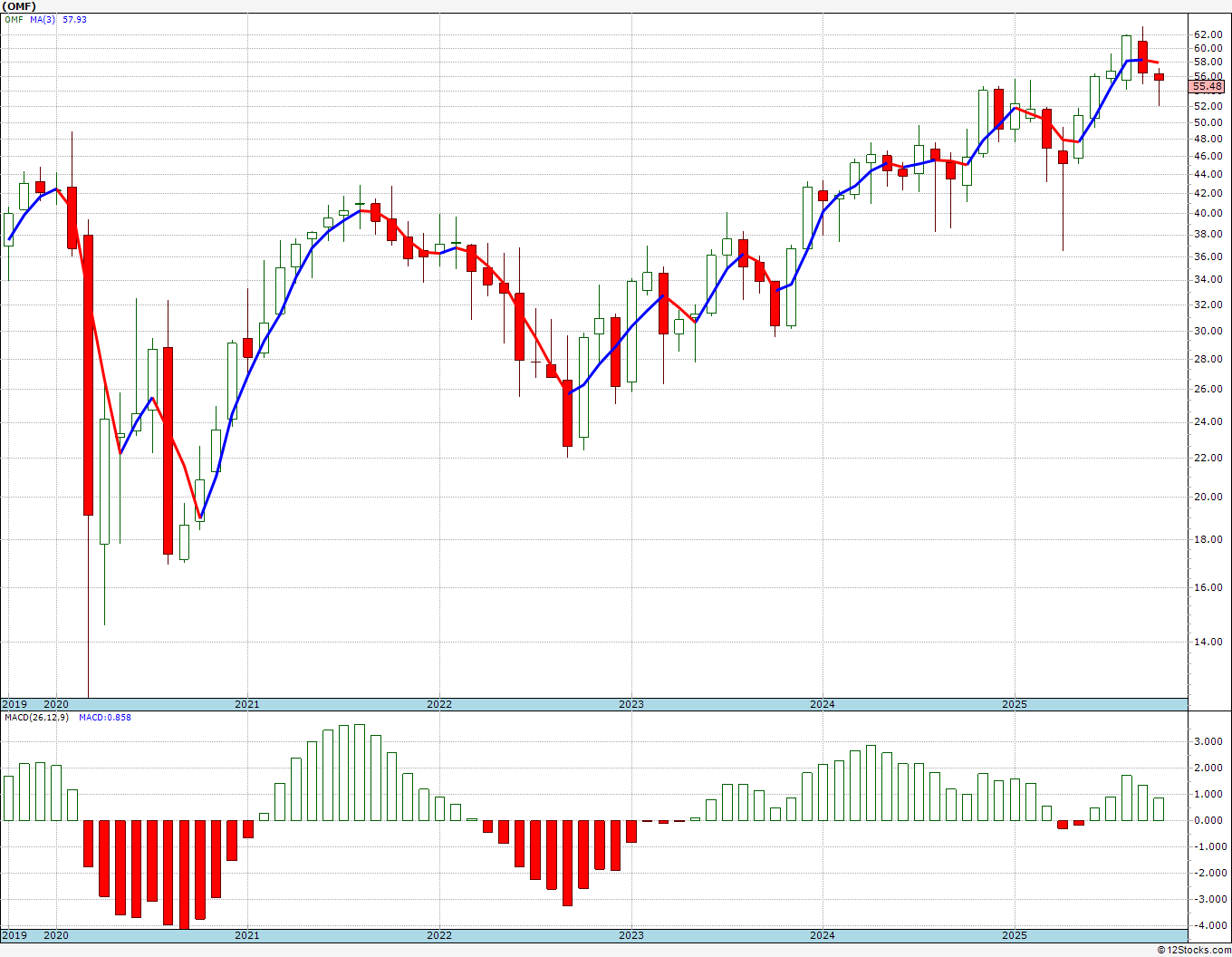The image size is (1232, 957).
Task: Click the 62.00 price axis label
Action: pyautogui.click(x=1208, y=35)
